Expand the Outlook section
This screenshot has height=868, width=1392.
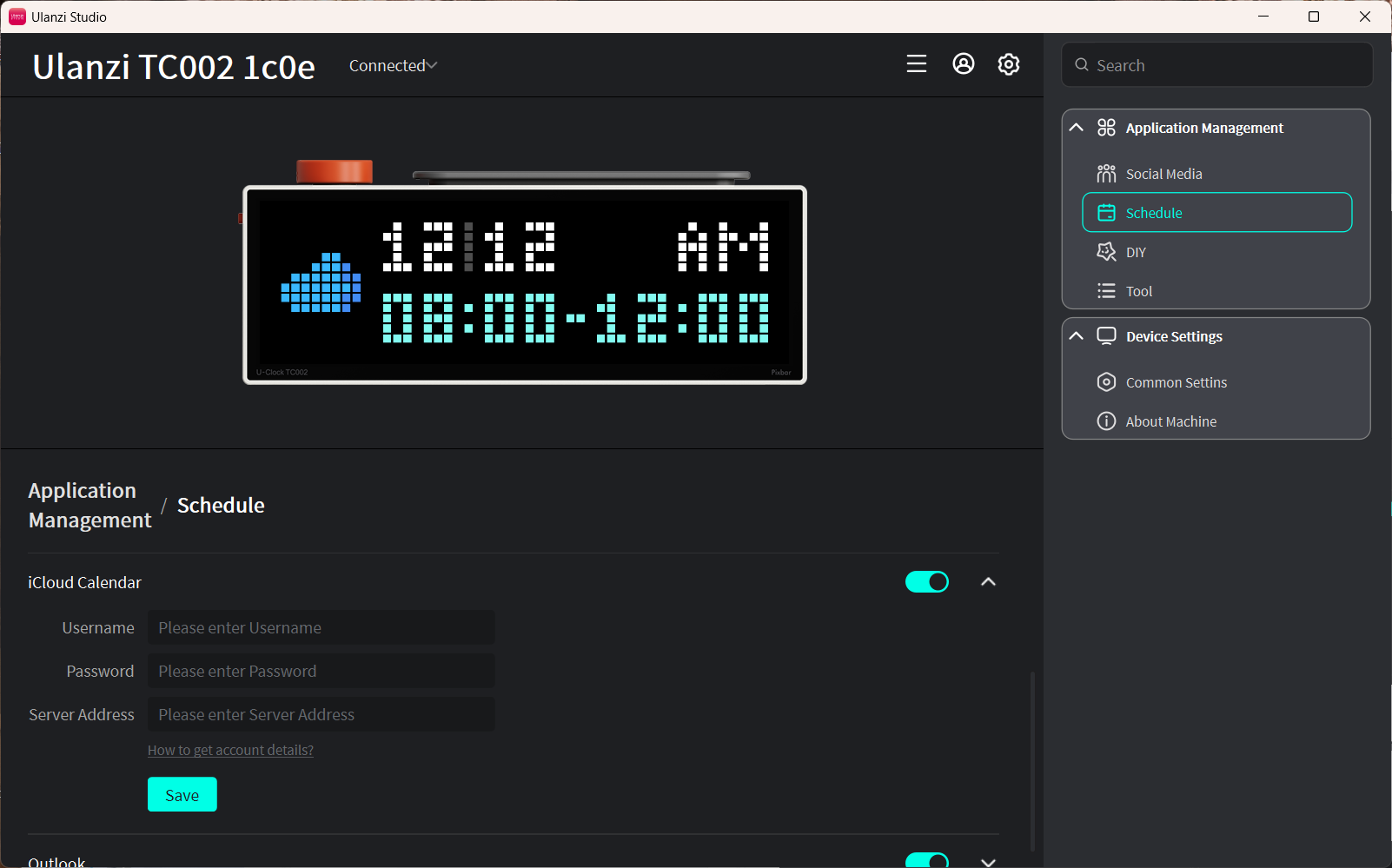pyautogui.click(x=988, y=862)
